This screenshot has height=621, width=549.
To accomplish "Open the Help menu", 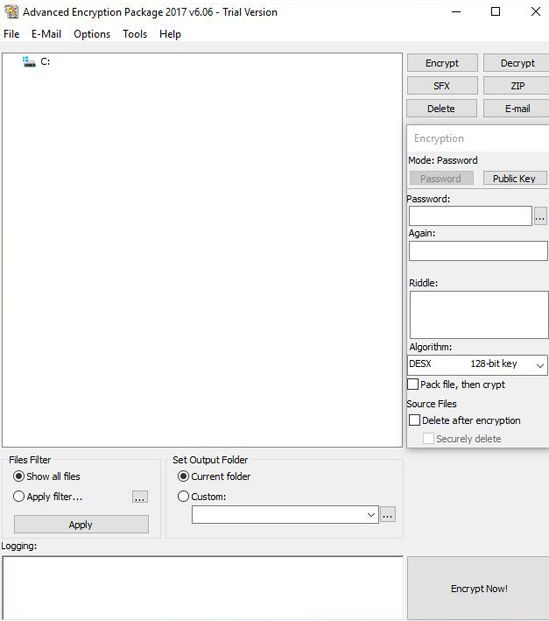I will pyautogui.click(x=170, y=34).
